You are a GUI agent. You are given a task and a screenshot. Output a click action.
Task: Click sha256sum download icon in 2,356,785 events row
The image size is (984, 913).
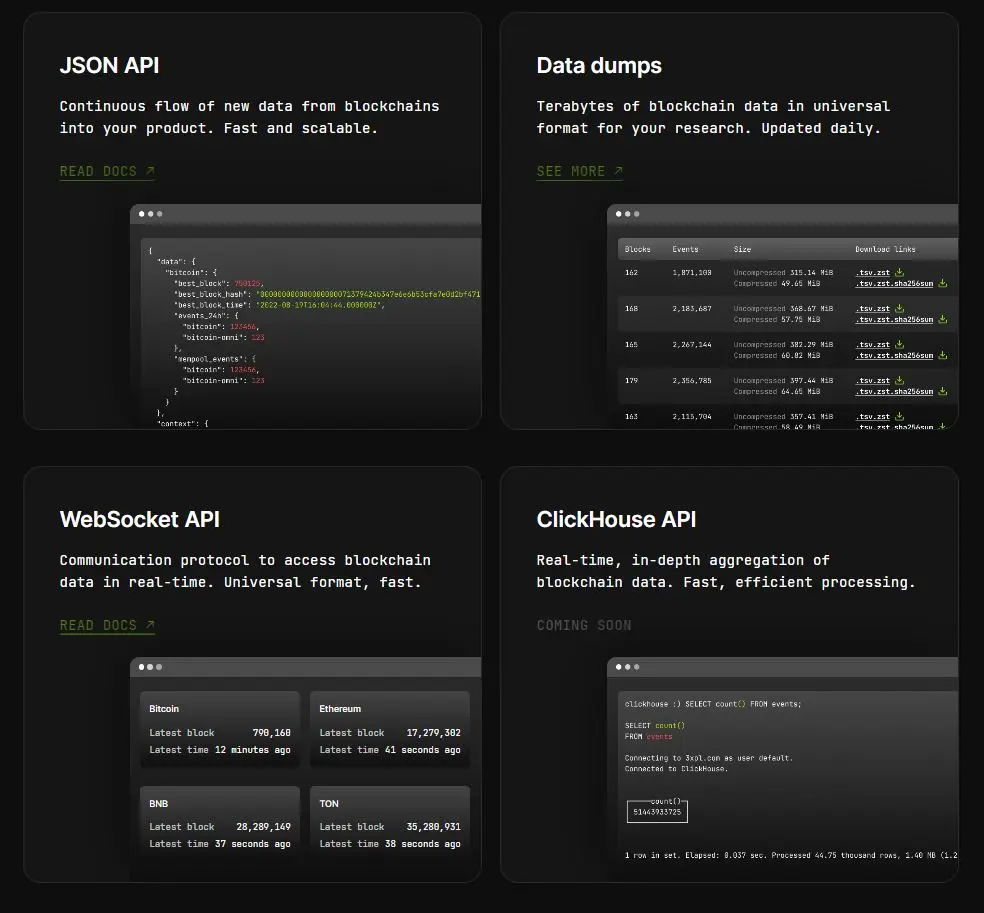click(942, 392)
